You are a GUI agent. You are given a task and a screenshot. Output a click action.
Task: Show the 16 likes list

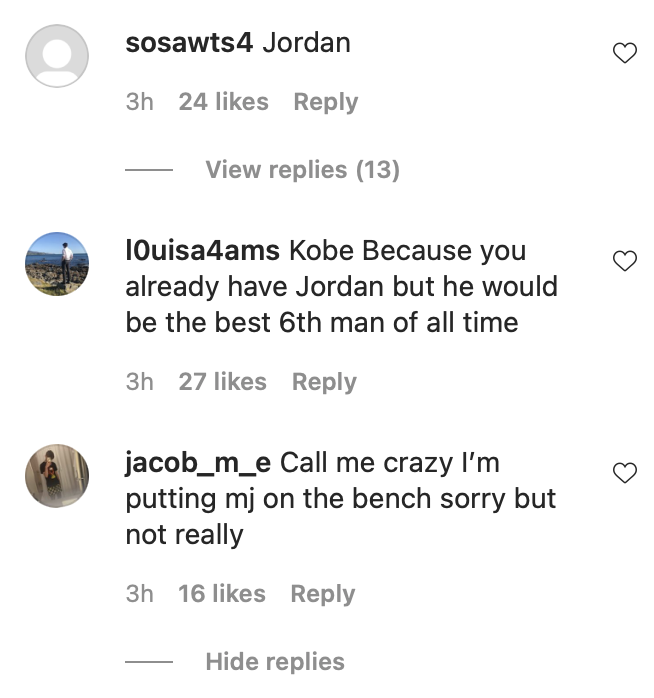222,594
